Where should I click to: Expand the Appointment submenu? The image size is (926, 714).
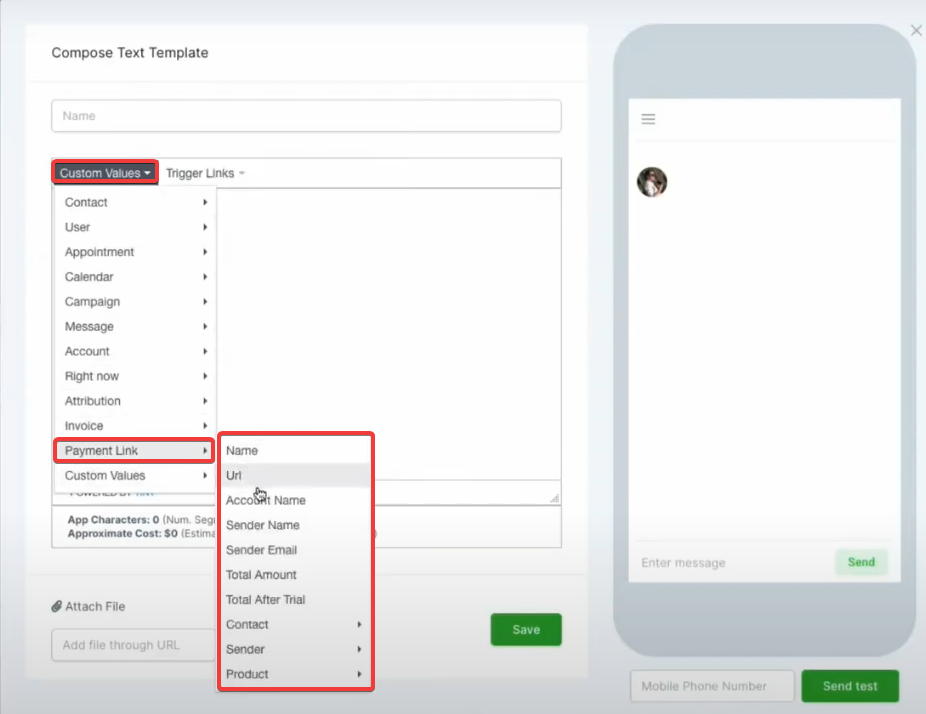[x=135, y=252]
